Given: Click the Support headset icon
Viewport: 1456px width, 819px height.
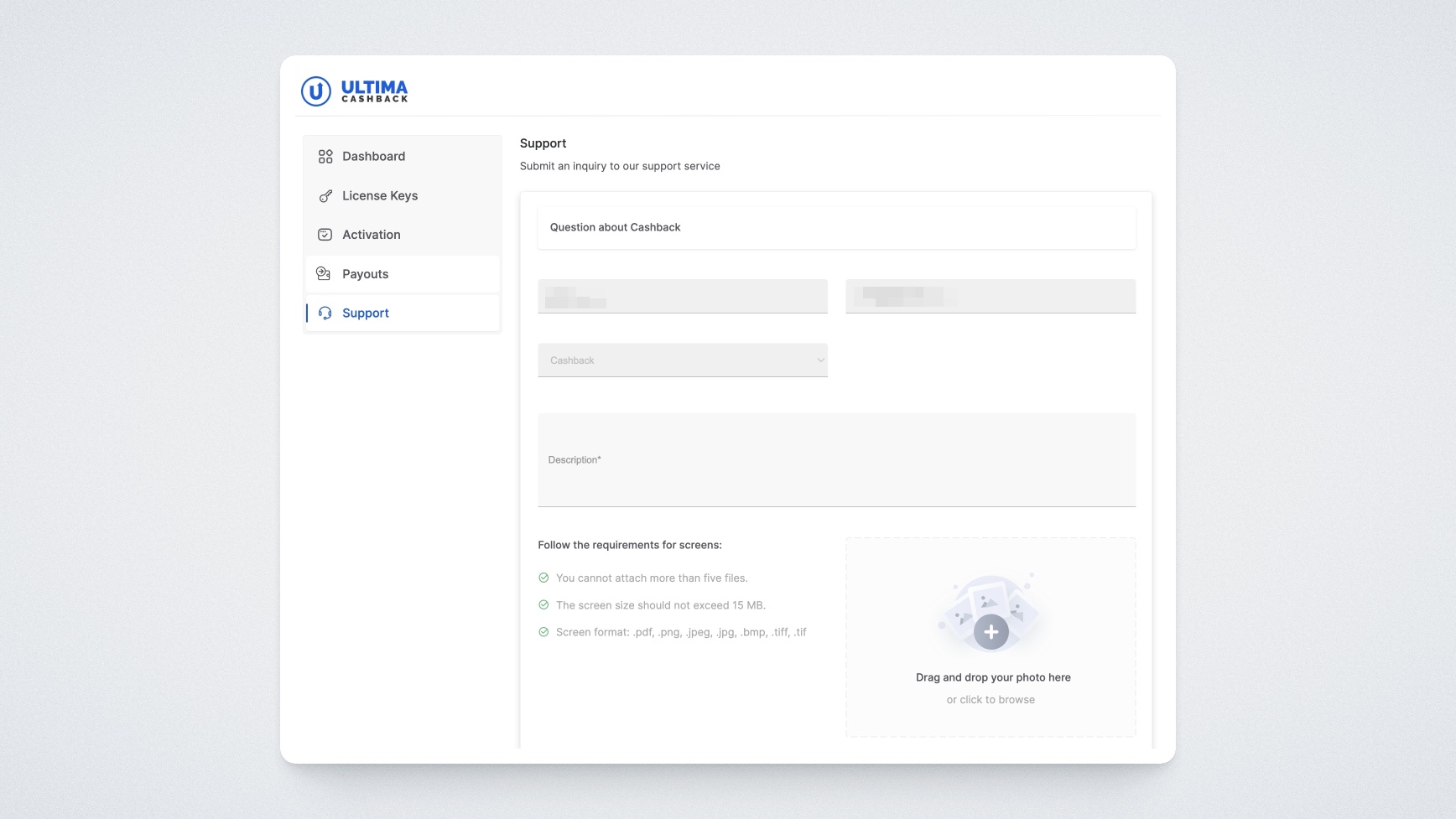Looking at the screenshot, I should coord(325,314).
